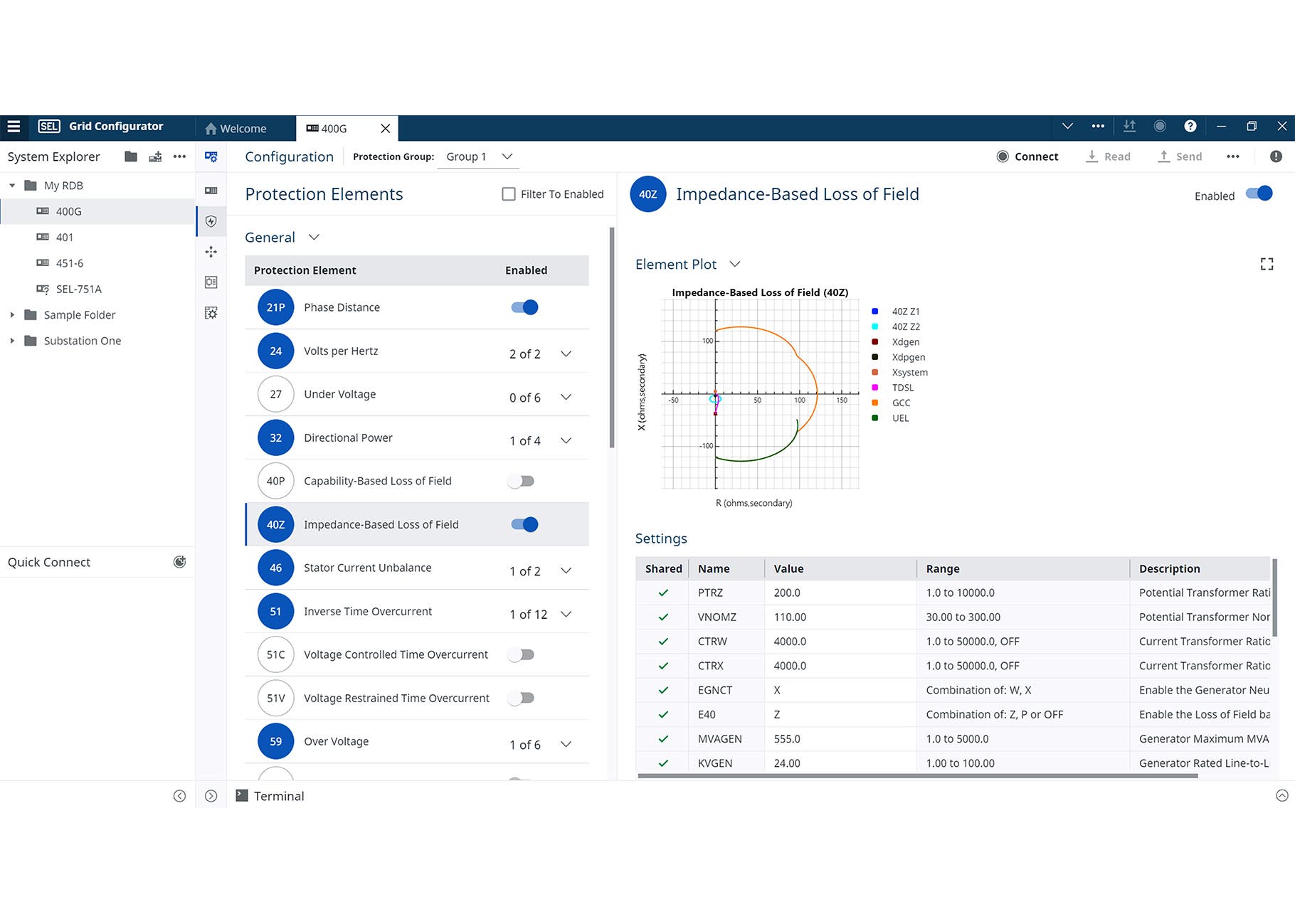Viewport: 1295px width, 924px height.
Task: Toggle off Phase Distance protection element
Action: (x=524, y=307)
